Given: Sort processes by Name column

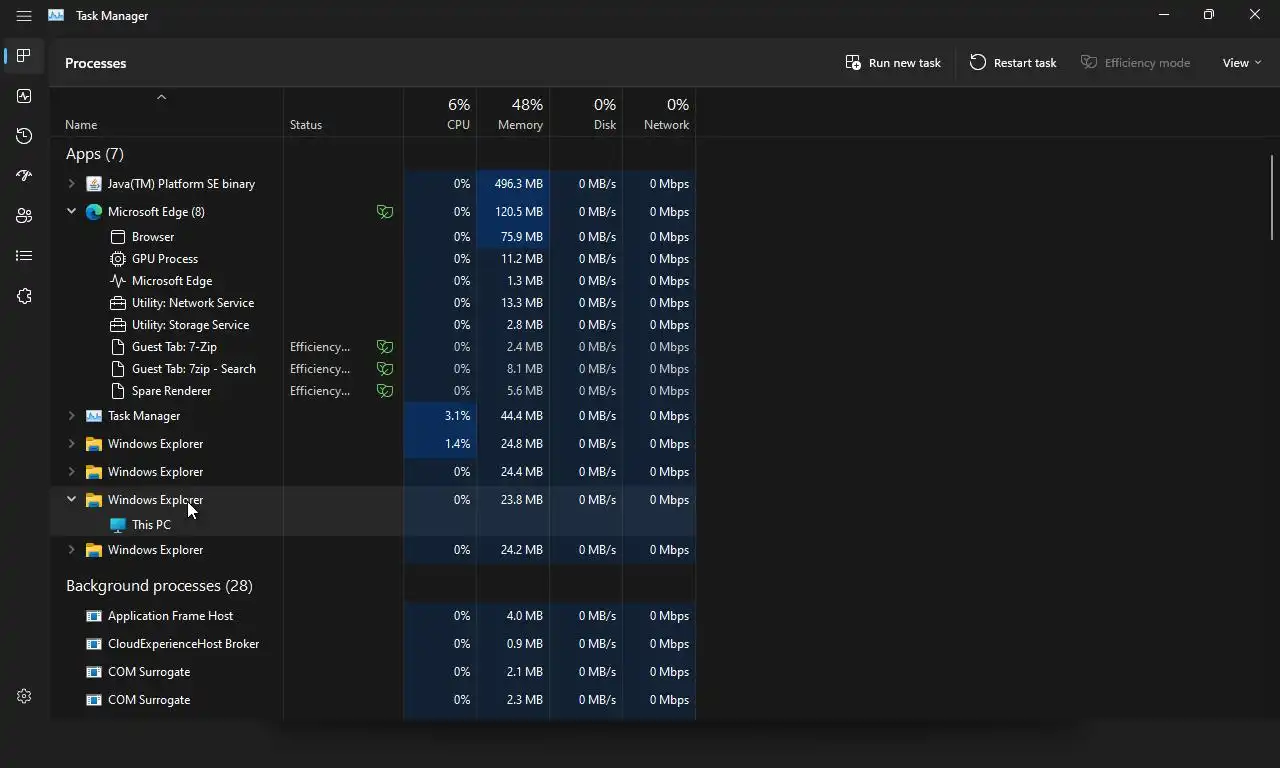Looking at the screenshot, I should coord(167,112).
